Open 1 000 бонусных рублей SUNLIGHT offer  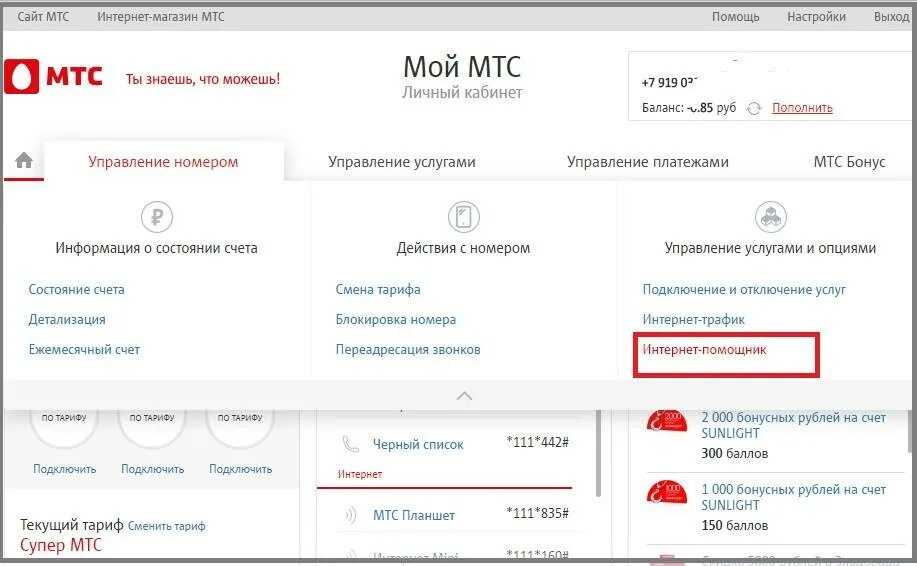click(x=793, y=497)
